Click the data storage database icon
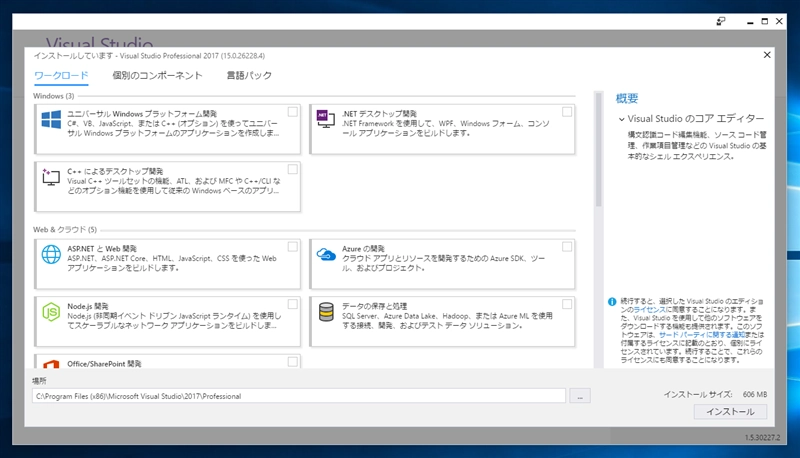This screenshot has height=458, width=800. tap(326, 312)
